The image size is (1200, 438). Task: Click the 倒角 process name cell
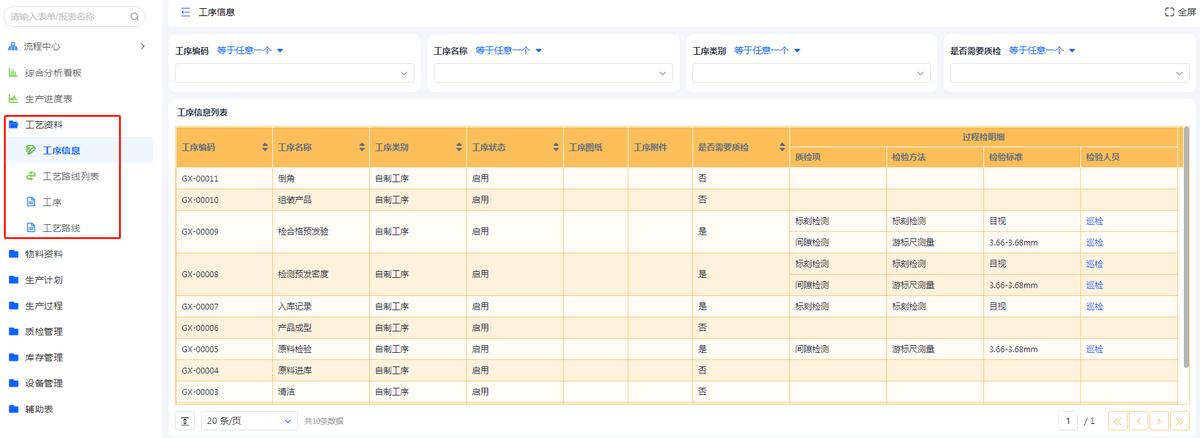(x=320, y=178)
